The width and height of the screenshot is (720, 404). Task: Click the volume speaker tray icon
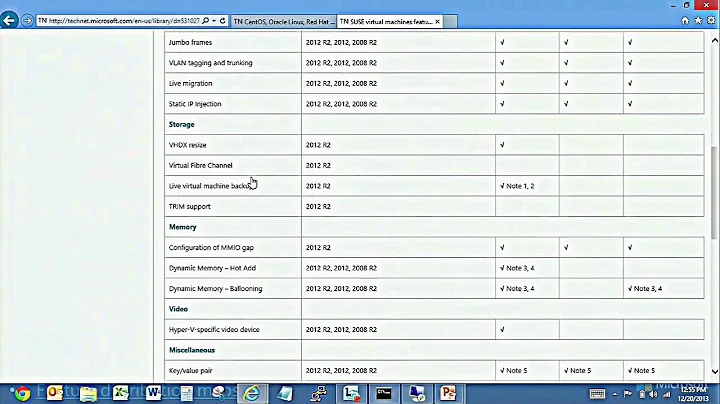pyautogui.click(x=653, y=394)
